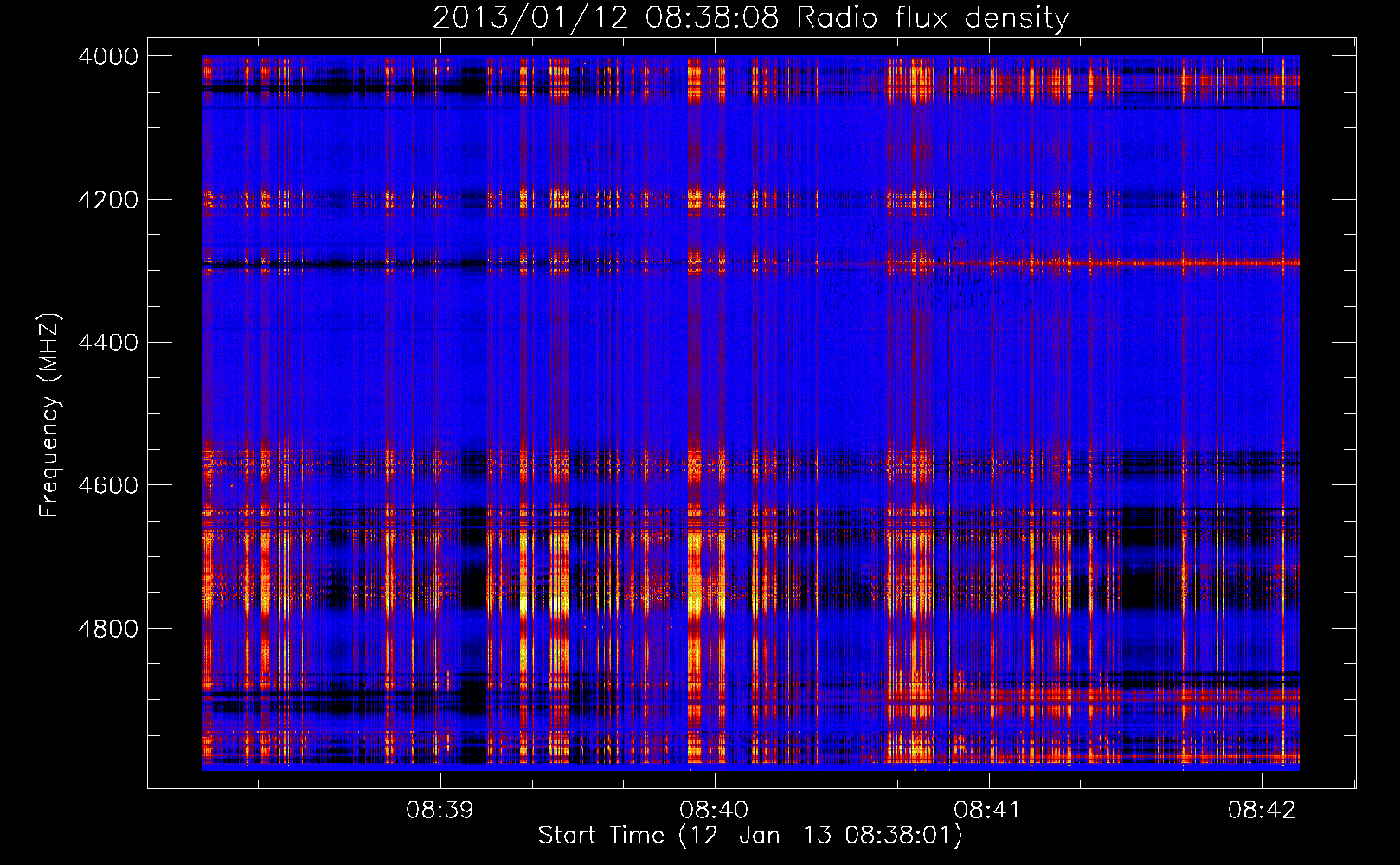Click the 4400 frequency tick label
The image size is (1400, 865).
point(108,343)
